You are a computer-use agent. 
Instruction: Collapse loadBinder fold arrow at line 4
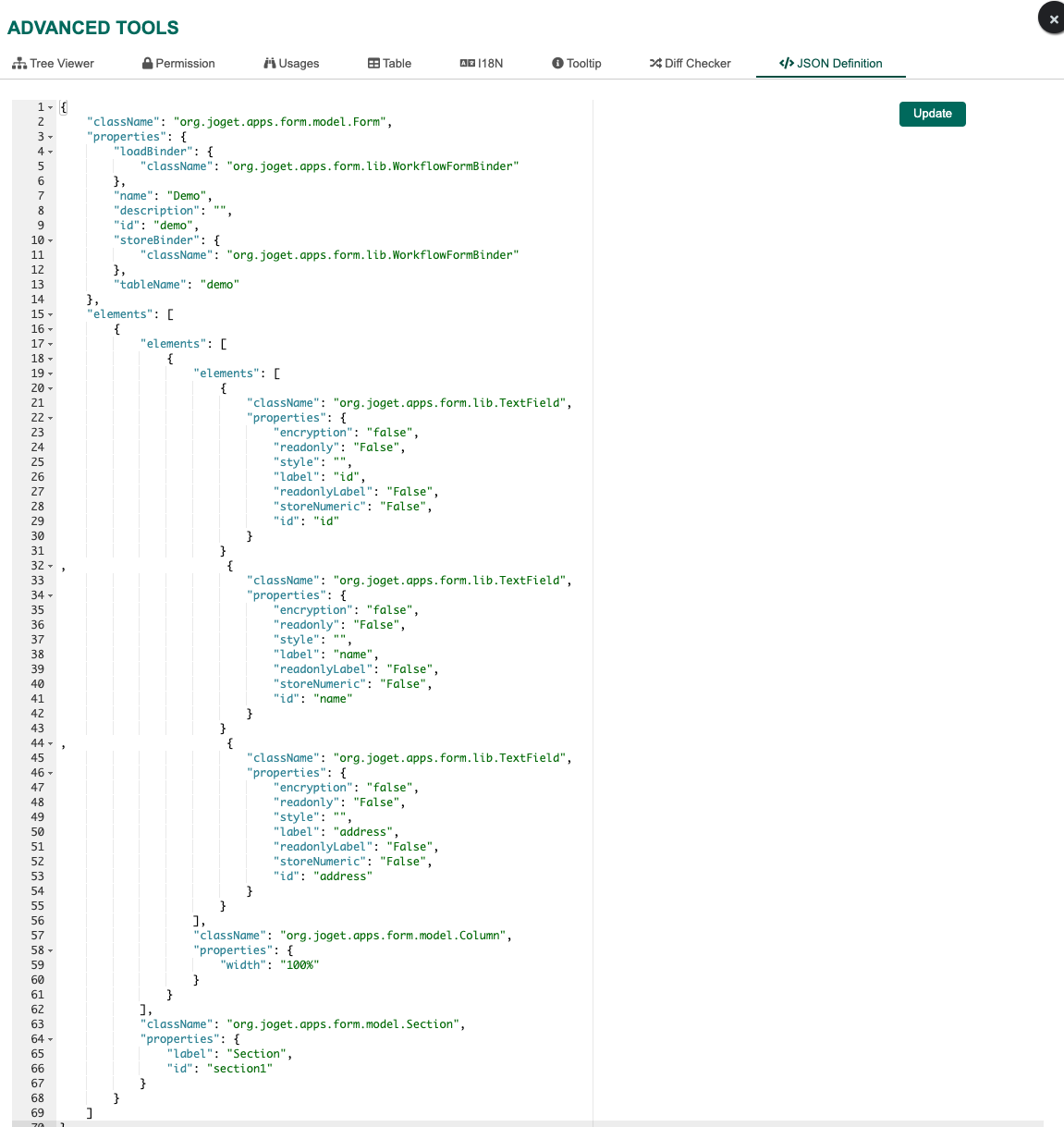click(50, 152)
